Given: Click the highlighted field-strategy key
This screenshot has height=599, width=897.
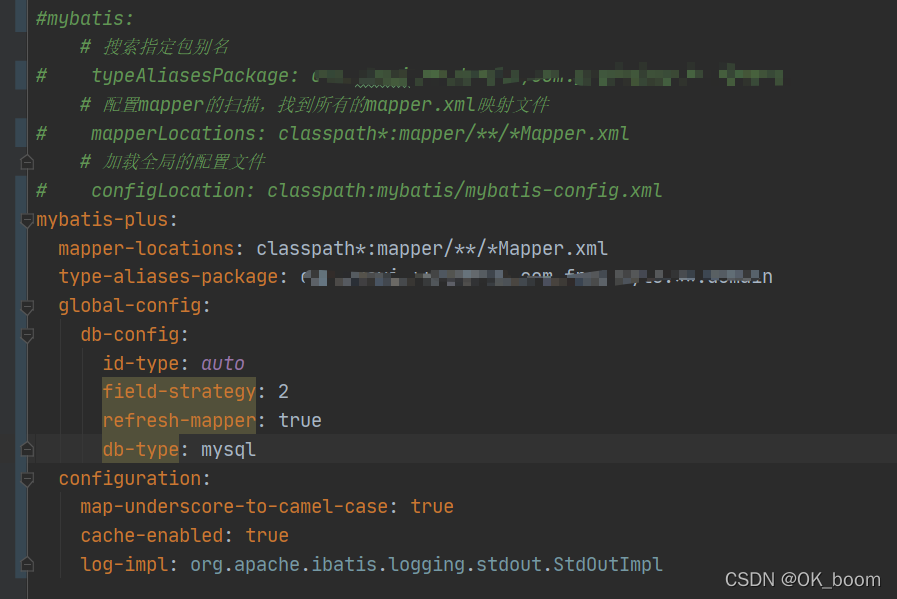Looking at the screenshot, I should [x=178, y=391].
